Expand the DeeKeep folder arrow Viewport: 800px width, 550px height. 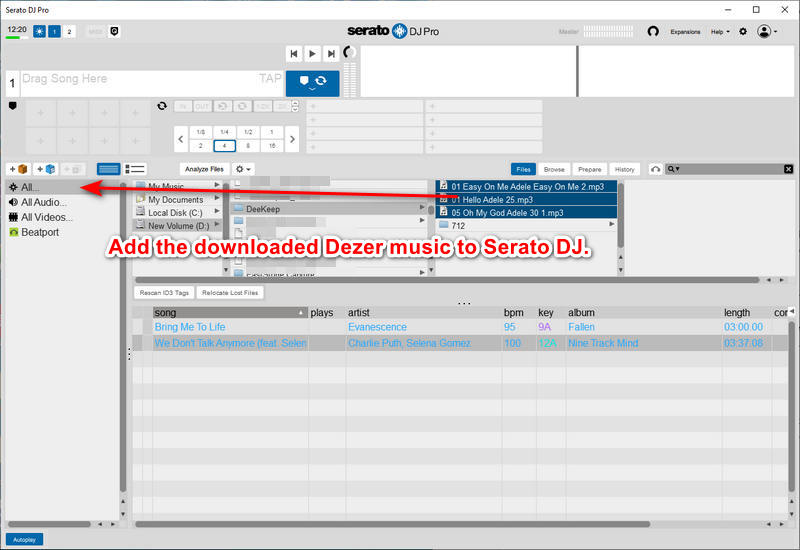[x=422, y=207]
